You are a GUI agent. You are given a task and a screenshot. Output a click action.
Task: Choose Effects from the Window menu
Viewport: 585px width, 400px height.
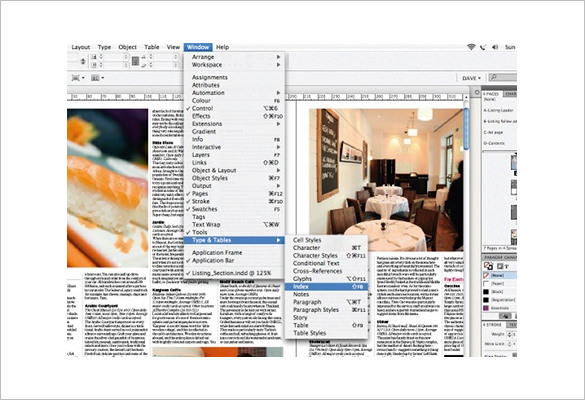tap(234, 116)
